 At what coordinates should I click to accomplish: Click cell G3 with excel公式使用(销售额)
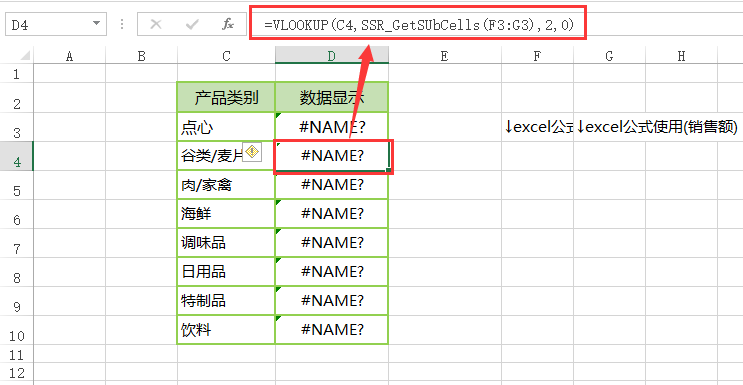pyautogui.click(x=609, y=127)
